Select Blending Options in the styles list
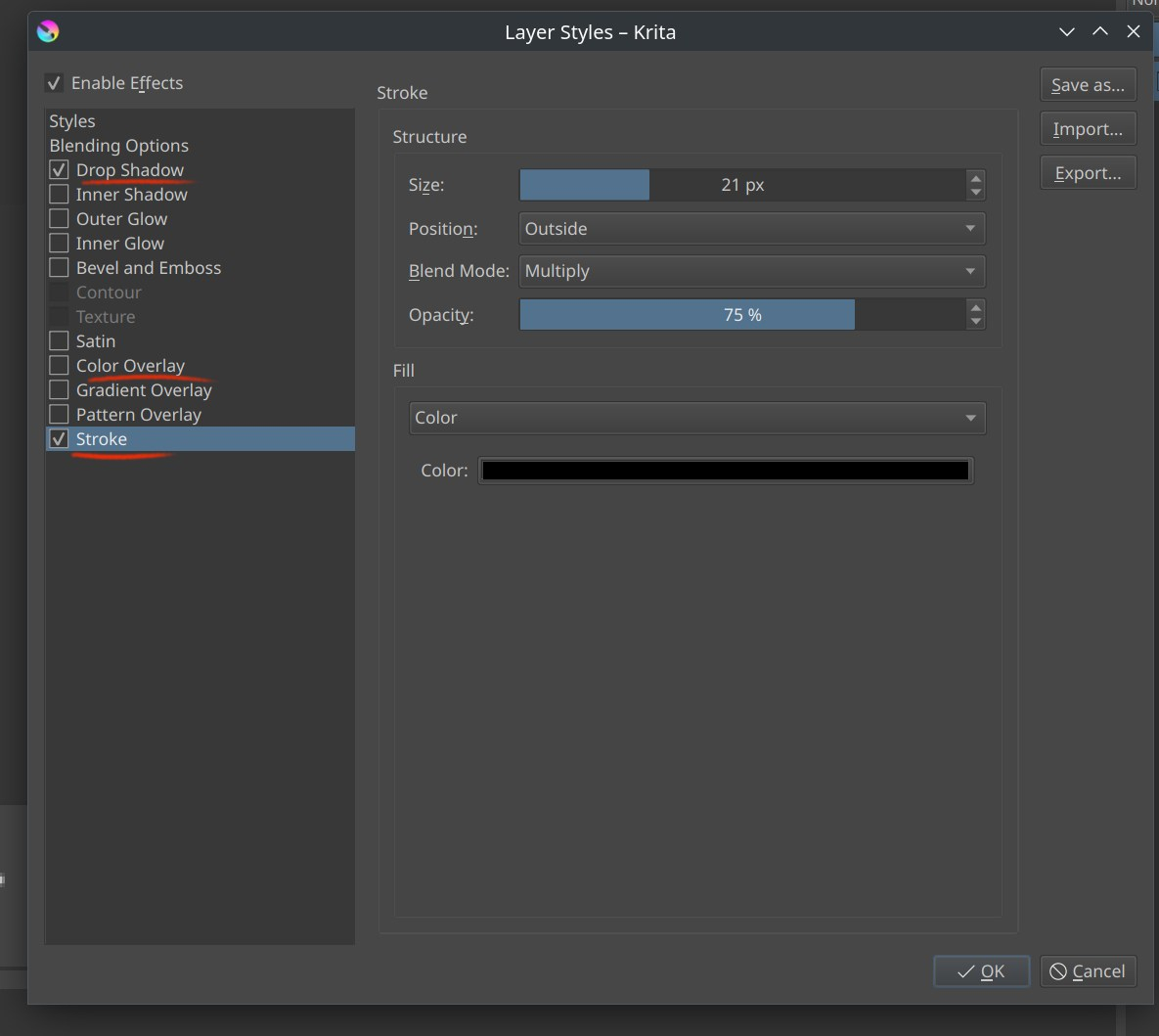 tap(119, 146)
